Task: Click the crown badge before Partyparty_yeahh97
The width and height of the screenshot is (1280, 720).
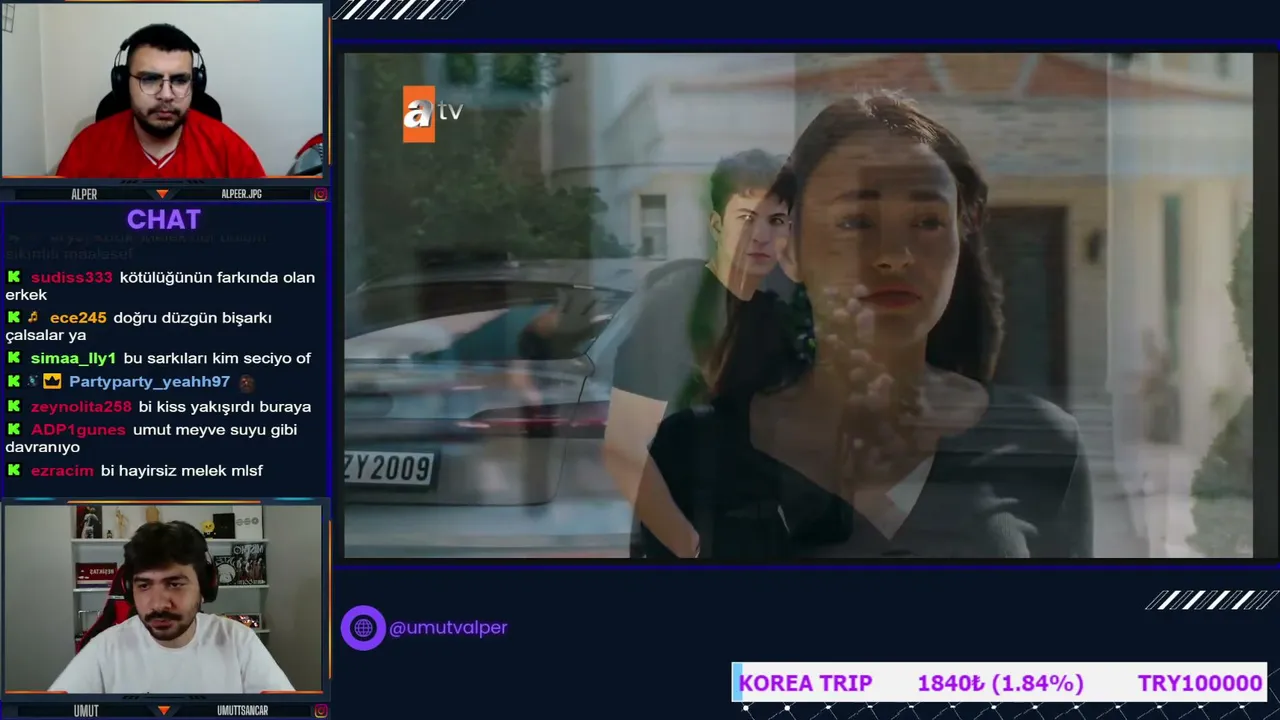Action: point(52,381)
